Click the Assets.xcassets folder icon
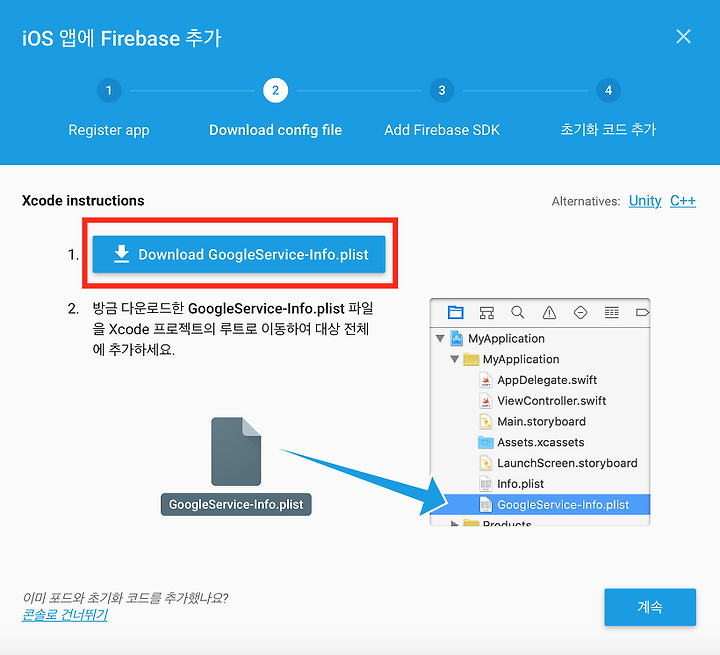The height and width of the screenshot is (655, 720). coord(486,442)
